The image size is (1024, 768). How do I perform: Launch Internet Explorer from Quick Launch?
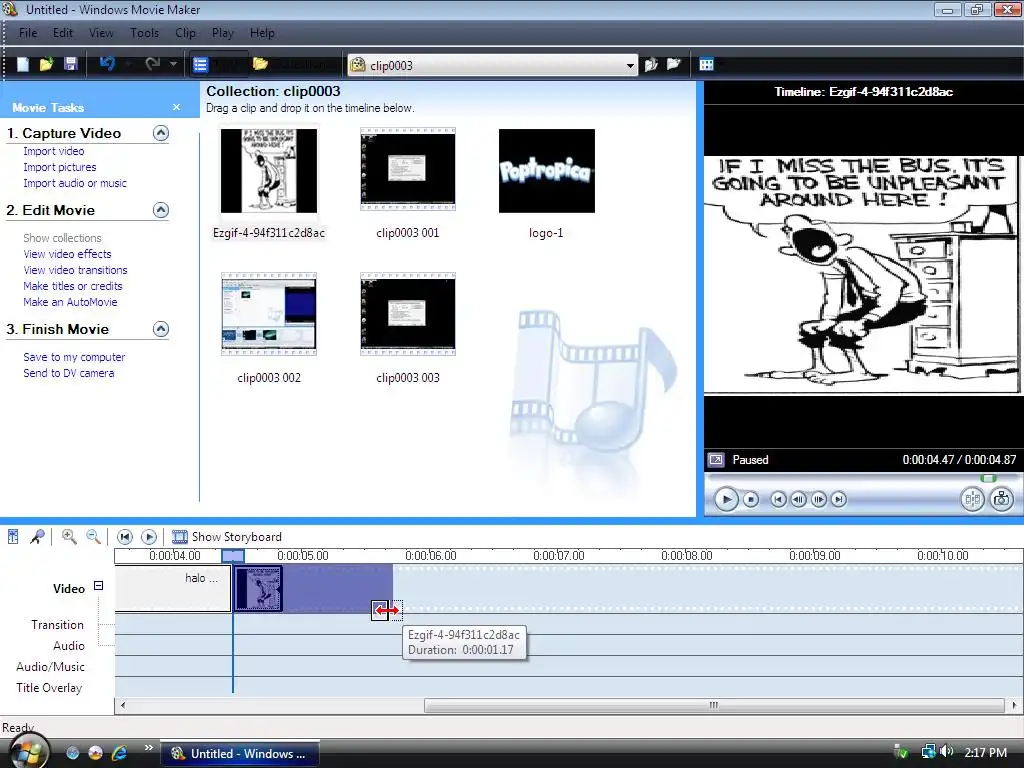(x=119, y=753)
